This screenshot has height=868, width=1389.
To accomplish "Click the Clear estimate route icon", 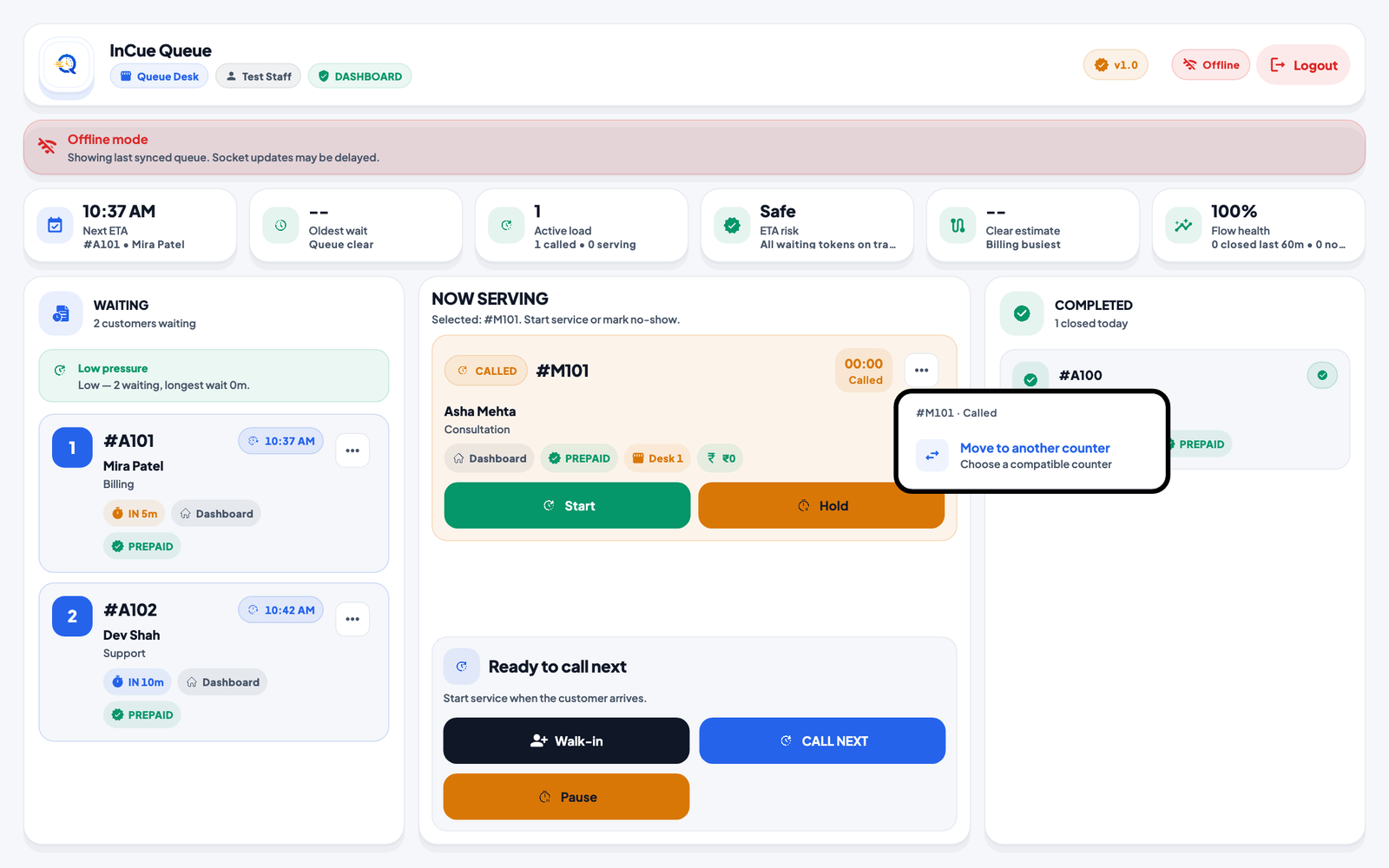I will coord(958,226).
